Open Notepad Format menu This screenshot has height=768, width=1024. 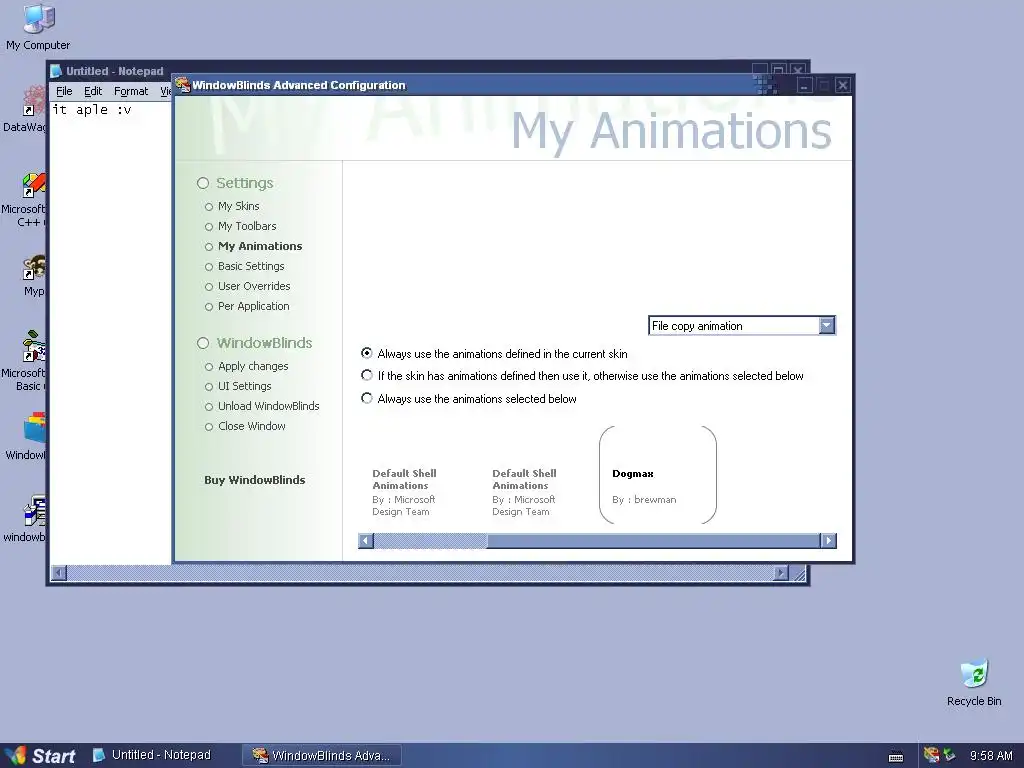tap(131, 91)
